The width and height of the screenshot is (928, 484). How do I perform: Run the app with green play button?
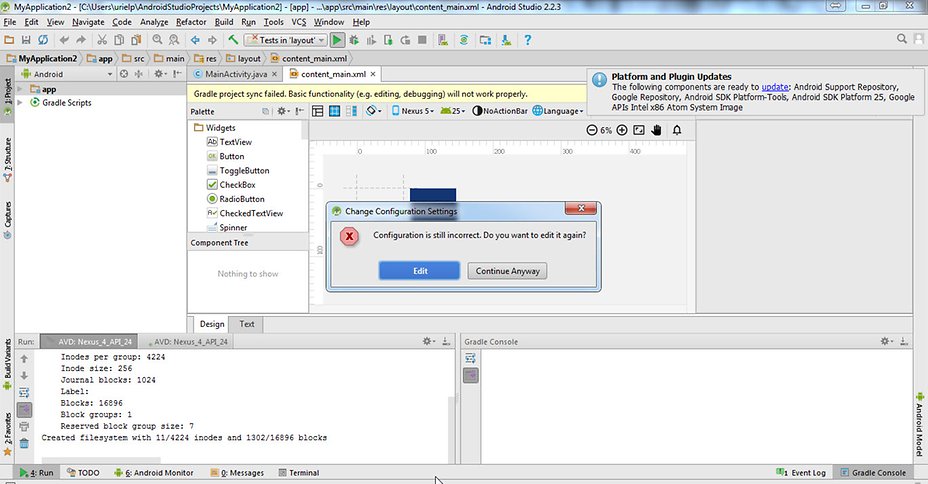click(x=337, y=40)
